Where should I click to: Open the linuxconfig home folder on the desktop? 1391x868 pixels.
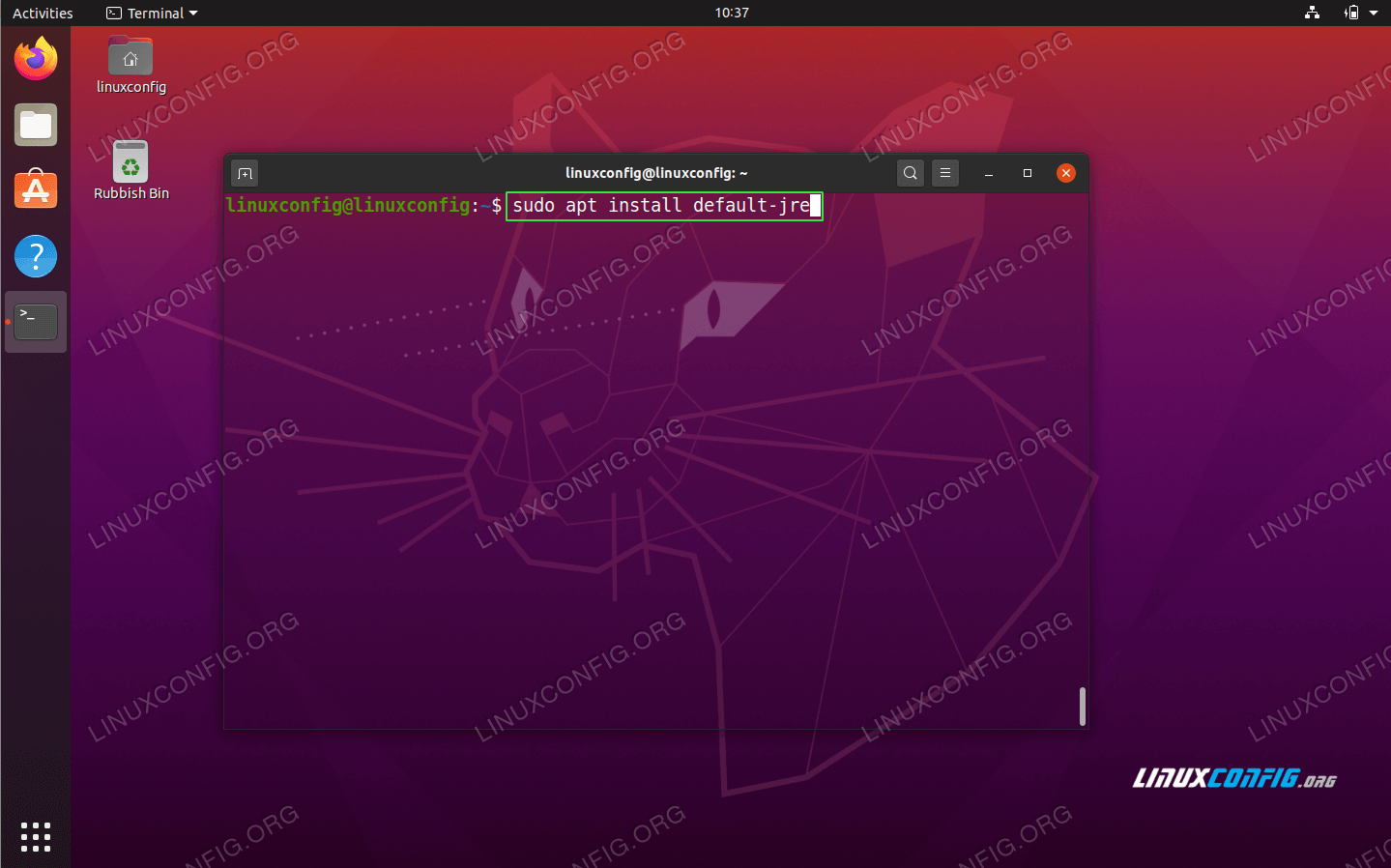[130, 66]
